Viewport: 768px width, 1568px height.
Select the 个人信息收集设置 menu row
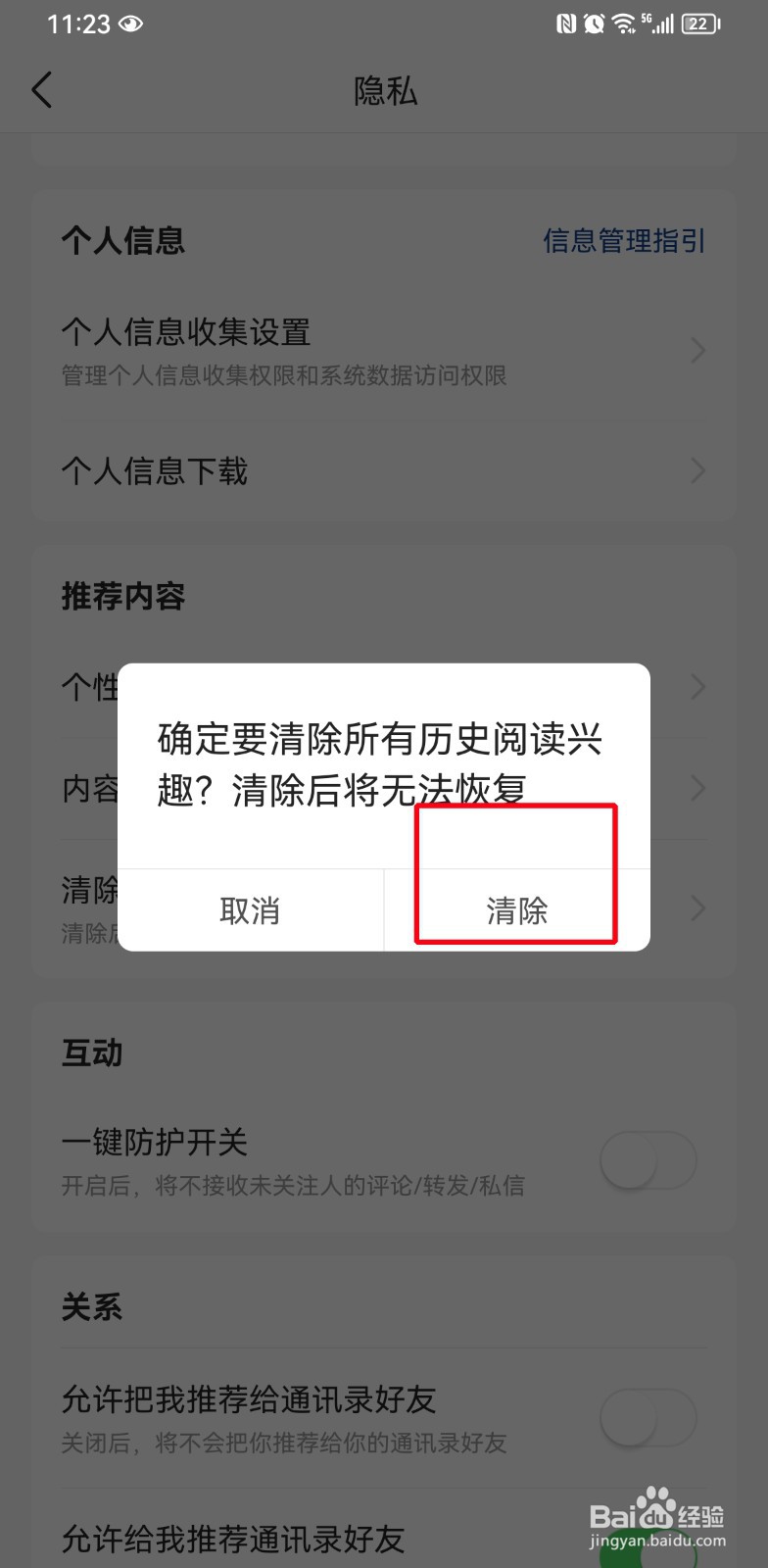coord(384,351)
